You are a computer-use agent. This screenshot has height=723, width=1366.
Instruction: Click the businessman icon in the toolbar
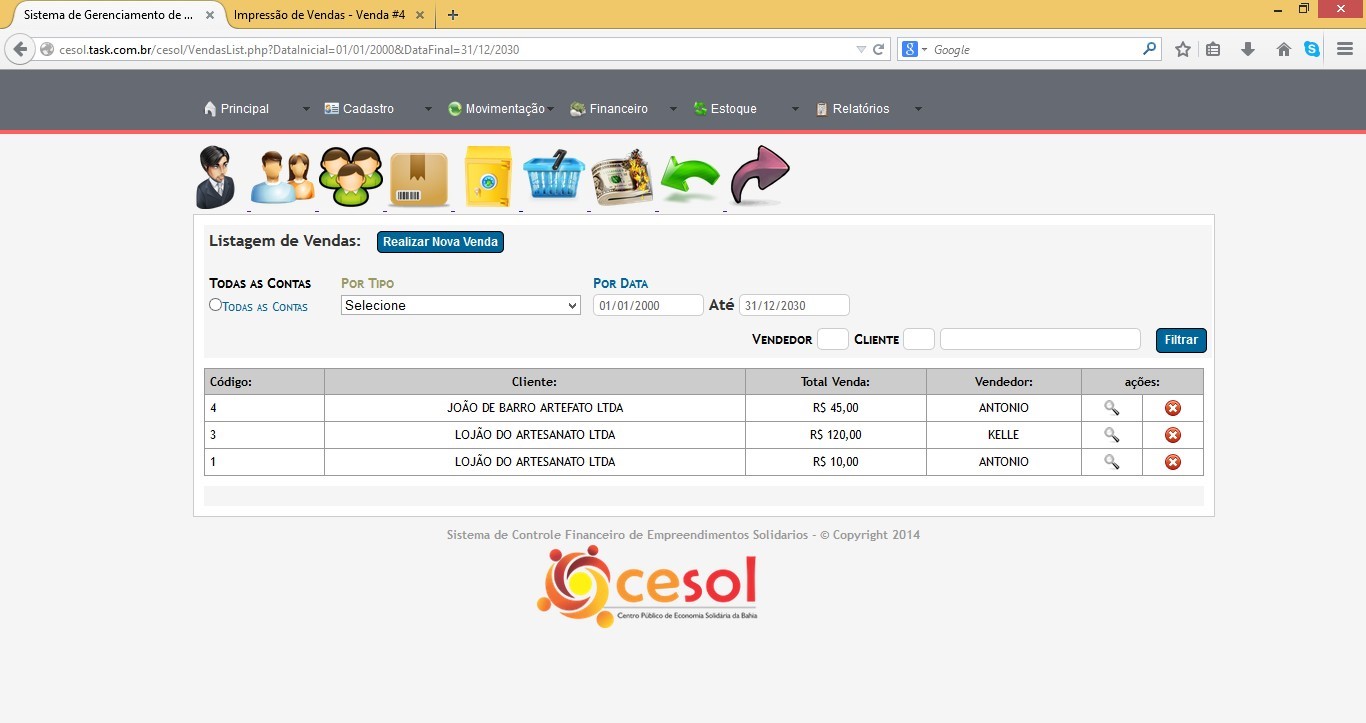pos(216,177)
